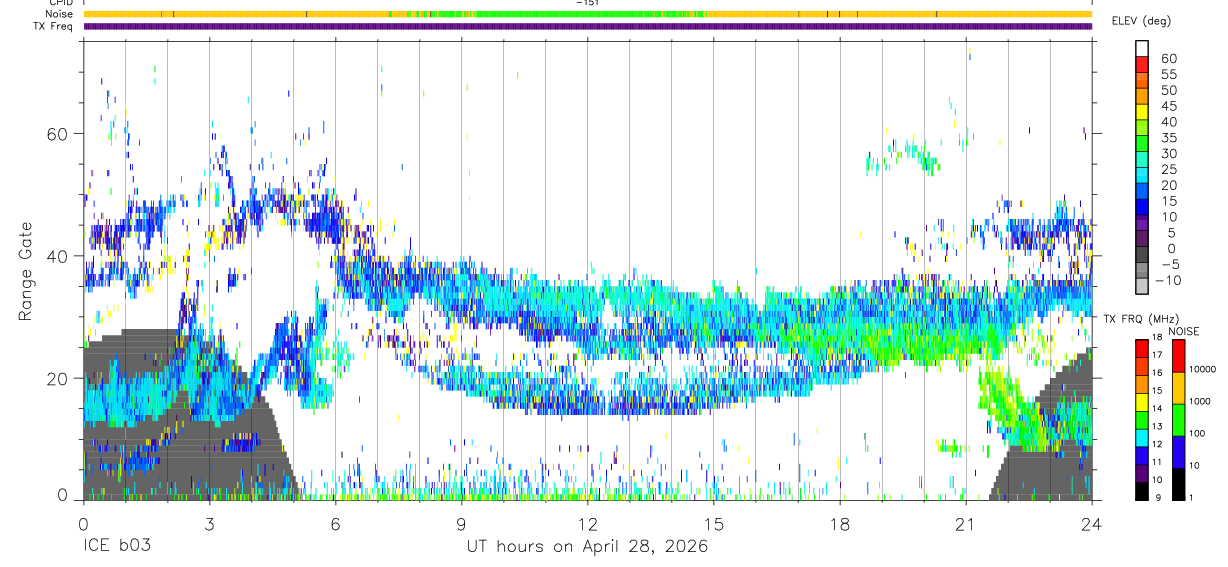Viewport: 1228px width, 567px height.
Task: Click the 'Noise' row label at top
Action: (x=60, y=14)
